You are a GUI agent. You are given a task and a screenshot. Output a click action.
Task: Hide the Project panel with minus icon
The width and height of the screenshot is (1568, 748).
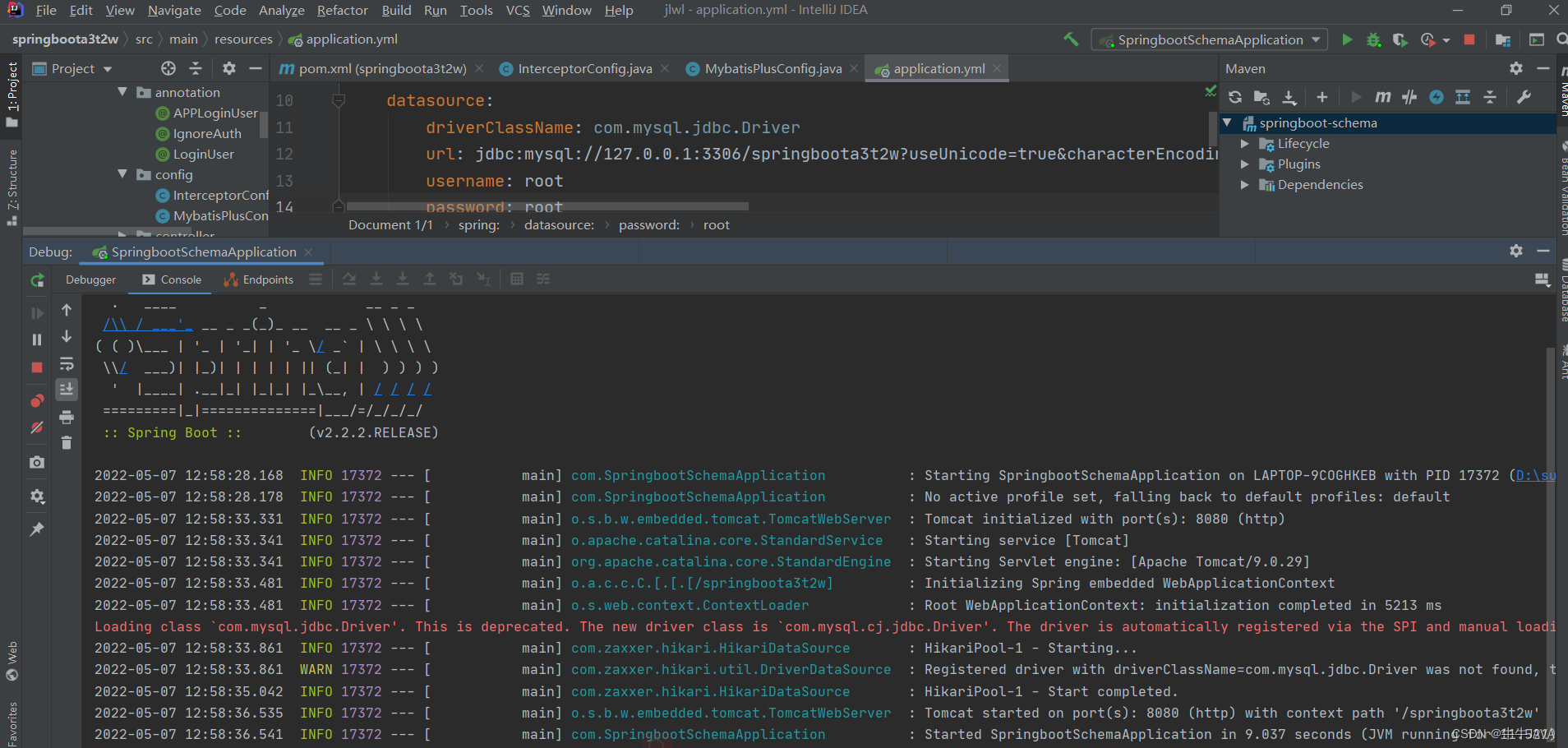pos(256,68)
